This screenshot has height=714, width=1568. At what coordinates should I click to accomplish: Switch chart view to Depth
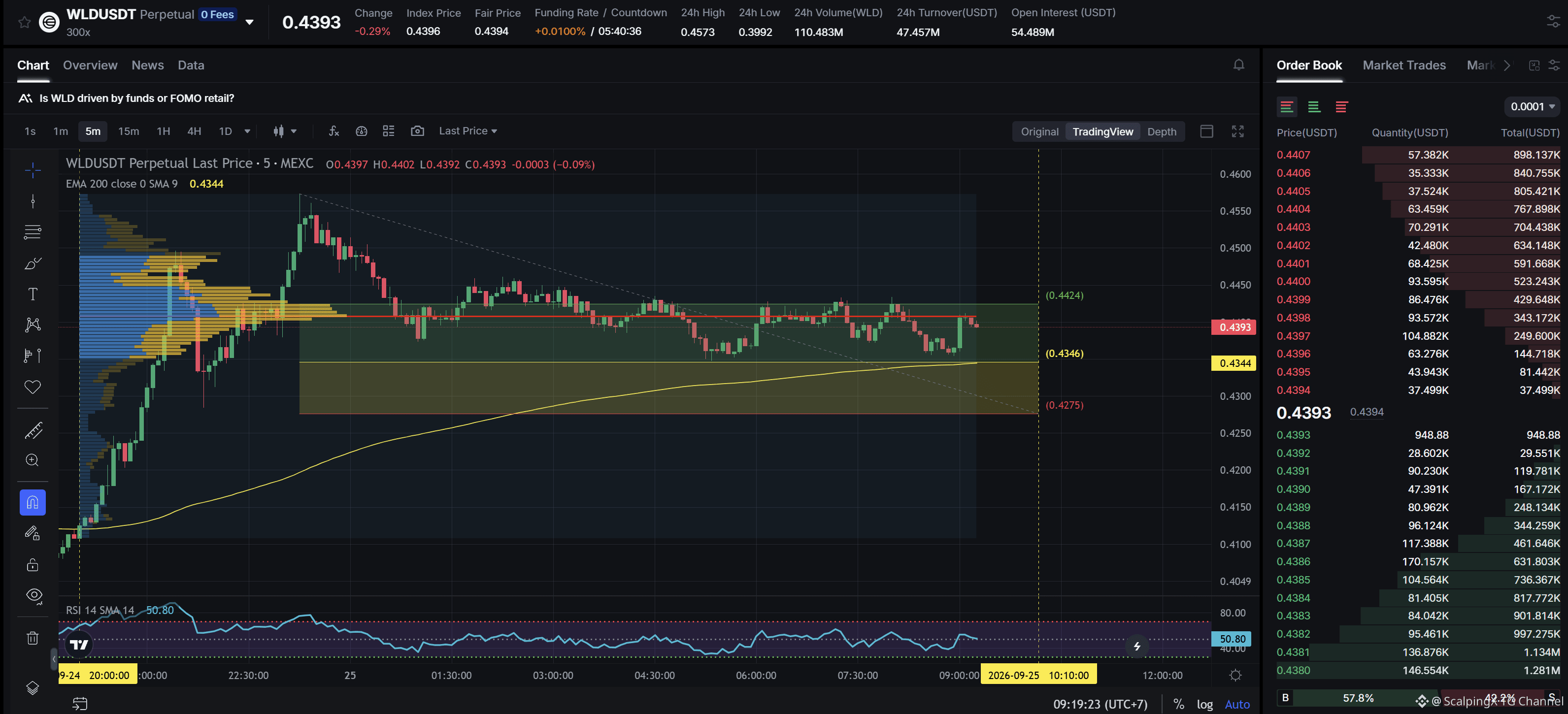[x=1162, y=131]
